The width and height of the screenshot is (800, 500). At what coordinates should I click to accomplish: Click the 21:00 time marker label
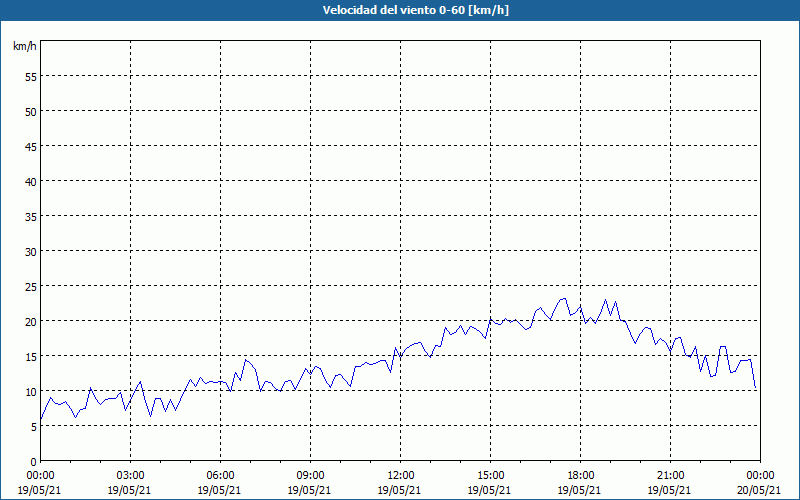tap(670, 475)
